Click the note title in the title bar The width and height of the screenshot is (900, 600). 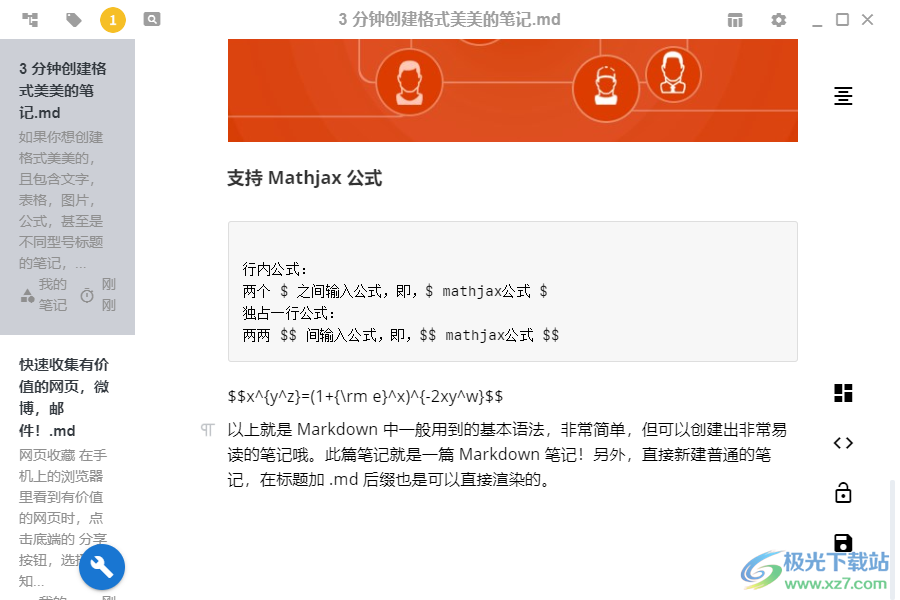449,20
